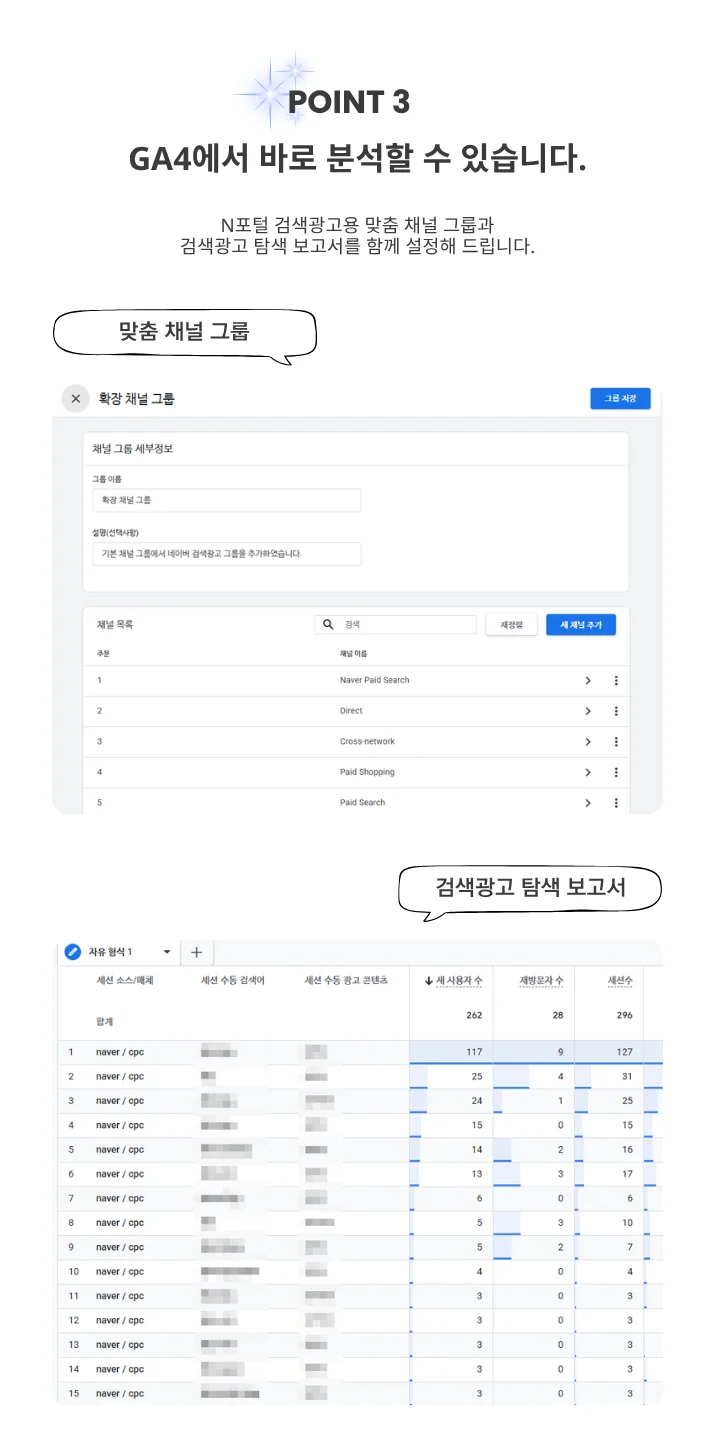Click sessions value 127 in row 1
Screen dimensions: 715x1444
tap(625, 1052)
